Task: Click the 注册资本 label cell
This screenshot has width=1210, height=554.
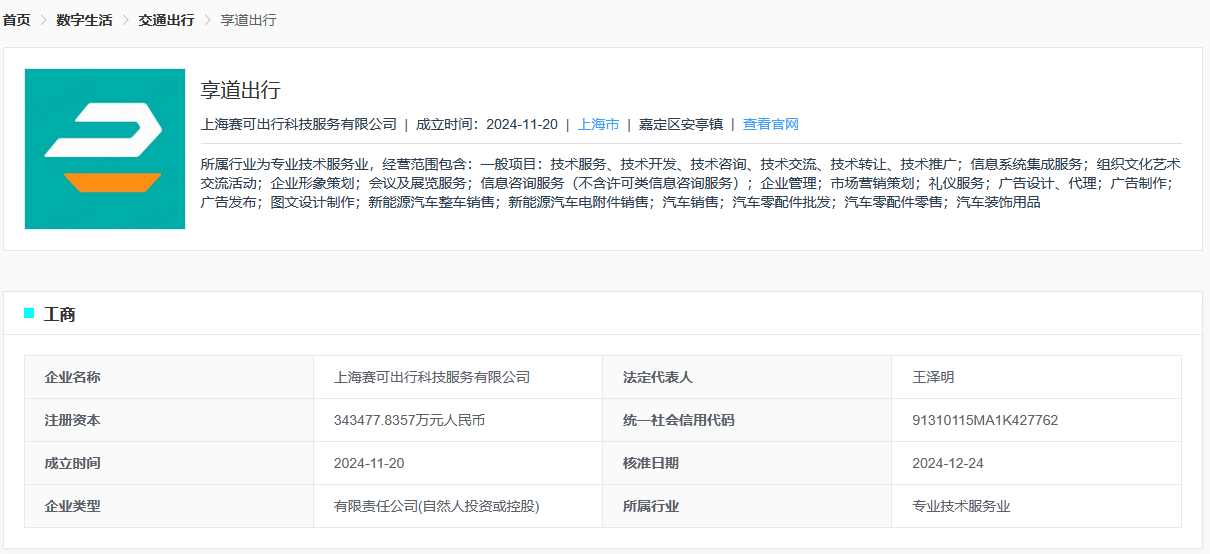Action: [169, 420]
